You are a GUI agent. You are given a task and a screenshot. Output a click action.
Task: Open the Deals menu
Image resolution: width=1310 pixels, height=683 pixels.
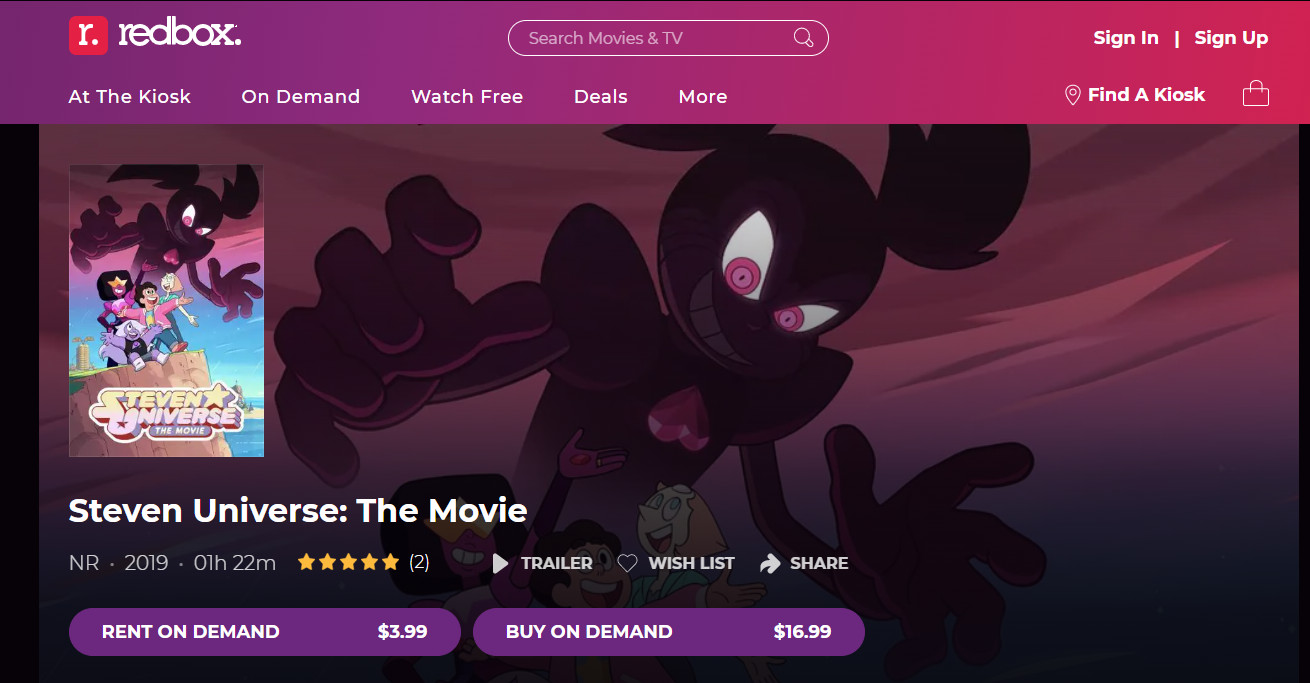point(601,97)
